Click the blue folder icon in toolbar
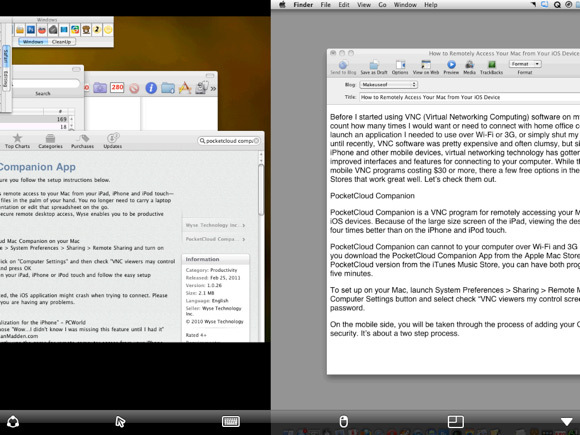The image size is (580, 435). pos(168,88)
